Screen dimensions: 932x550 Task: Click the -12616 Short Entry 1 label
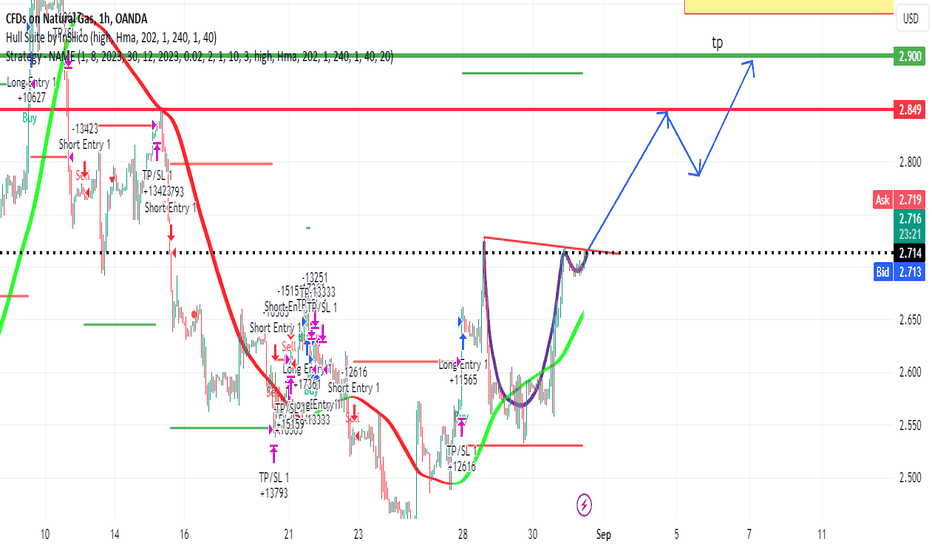[354, 380]
